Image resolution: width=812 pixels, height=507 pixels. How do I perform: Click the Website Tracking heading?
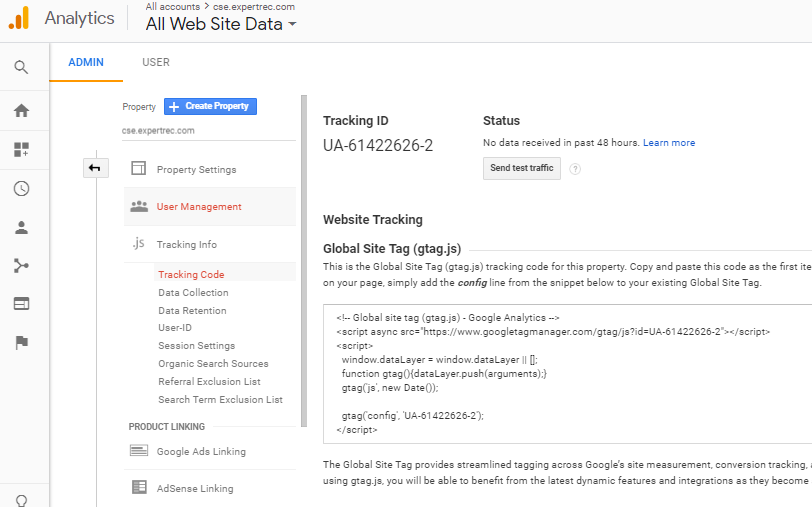pyautogui.click(x=373, y=220)
